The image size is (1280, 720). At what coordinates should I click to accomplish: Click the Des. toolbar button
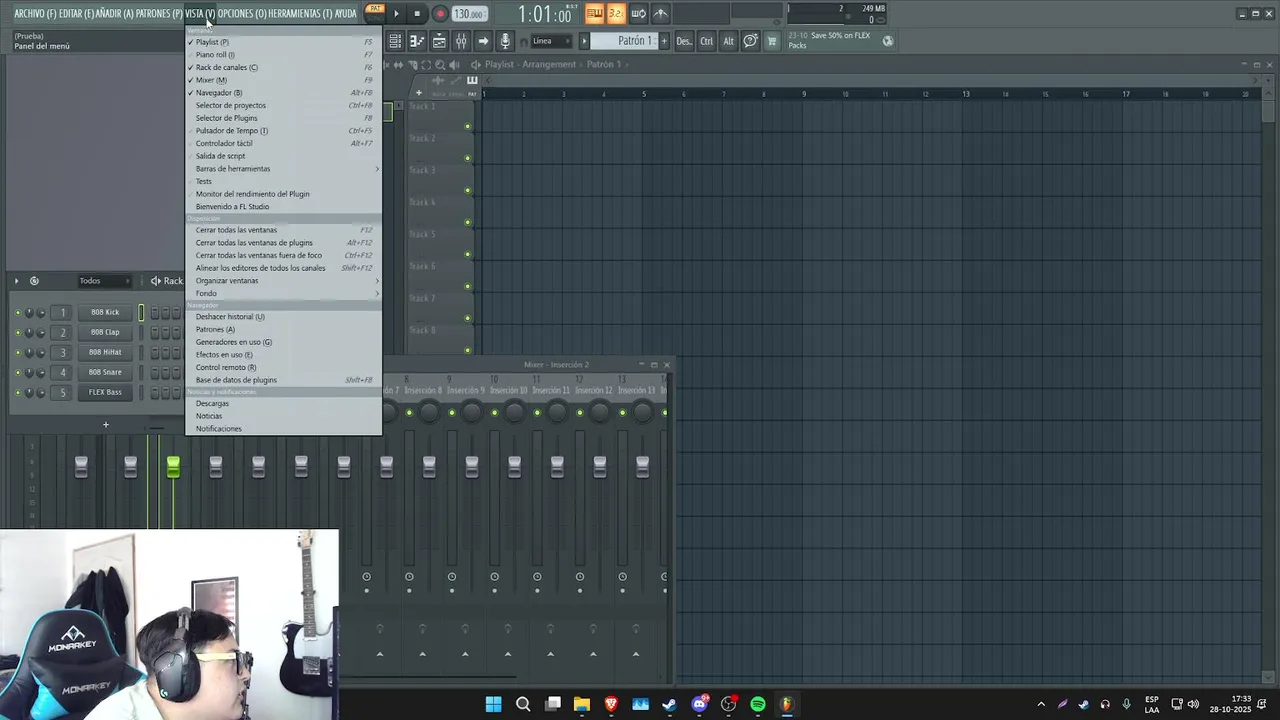(684, 41)
